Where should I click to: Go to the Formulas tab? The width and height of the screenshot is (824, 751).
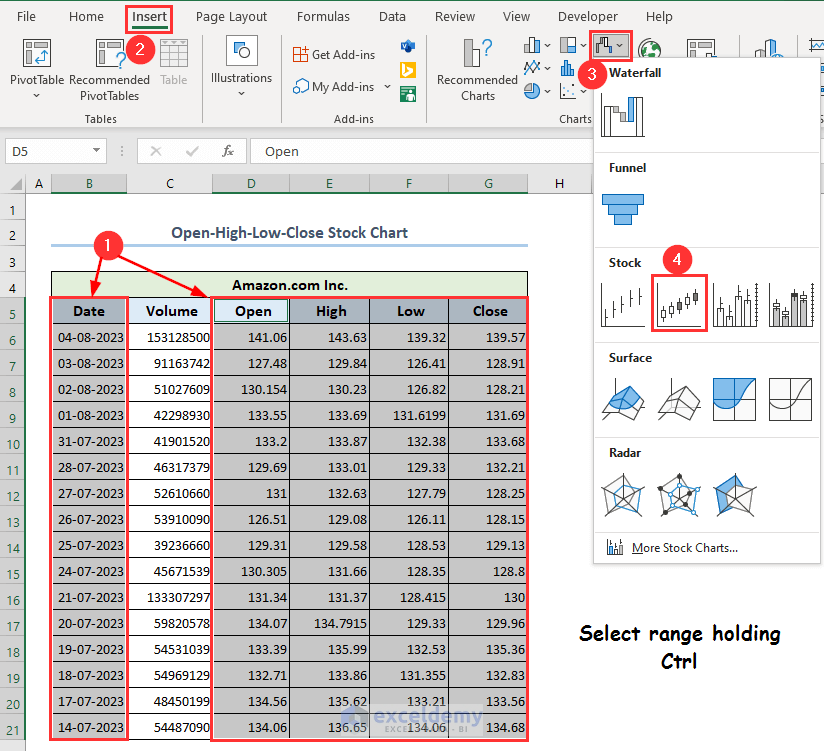tap(323, 17)
